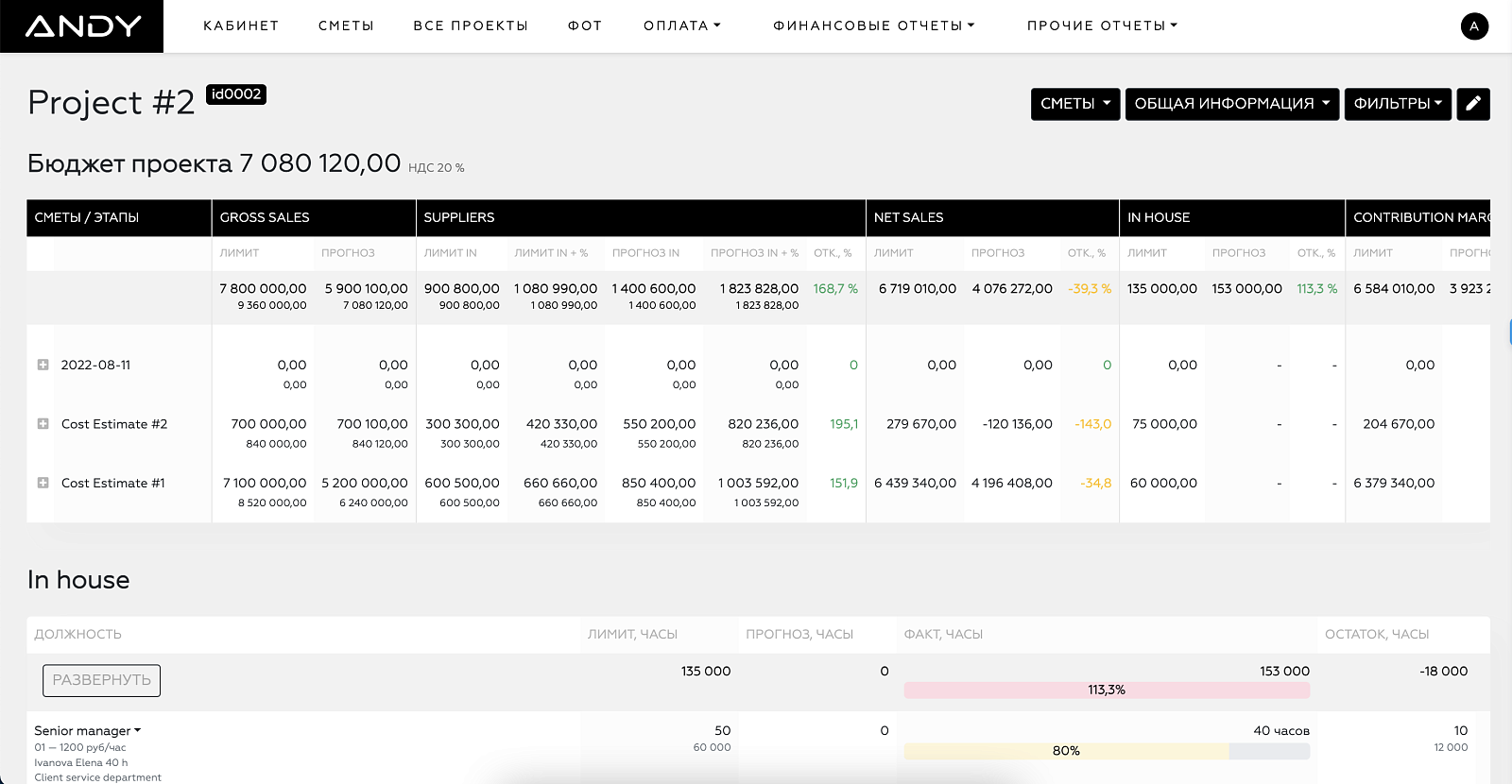The width and height of the screenshot is (1512, 784).
Task: Click the 6 719 010,00 net sales limit
Action: pos(918,288)
